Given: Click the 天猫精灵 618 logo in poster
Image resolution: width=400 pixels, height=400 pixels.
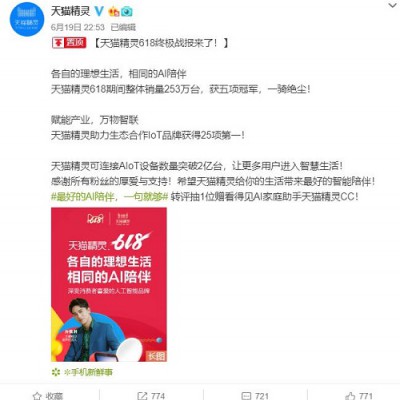Looking at the screenshot, I should point(110,242).
